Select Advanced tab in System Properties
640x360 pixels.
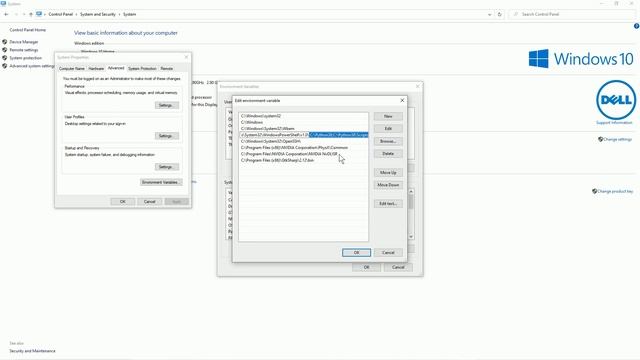pos(116,68)
